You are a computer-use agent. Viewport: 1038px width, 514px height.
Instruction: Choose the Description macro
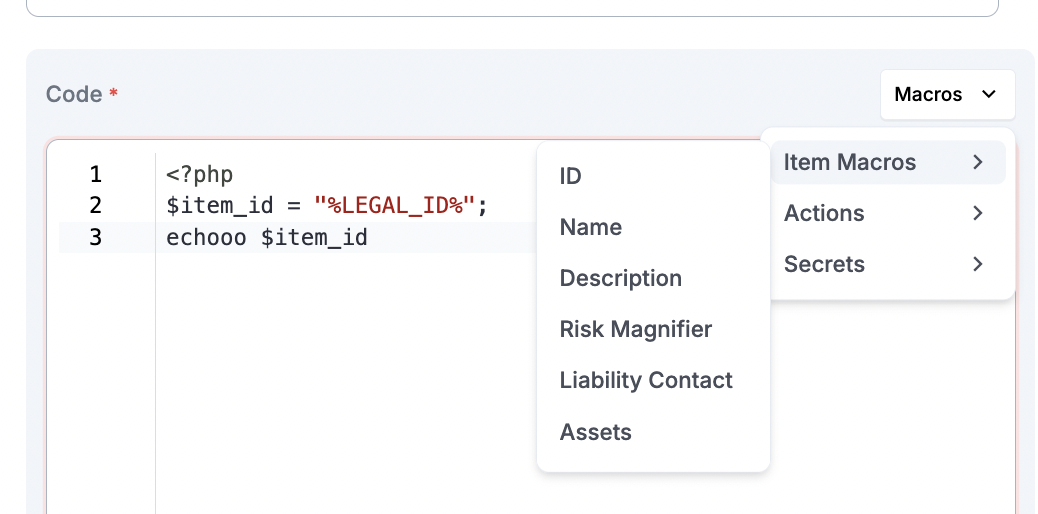click(x=620, y=279)
